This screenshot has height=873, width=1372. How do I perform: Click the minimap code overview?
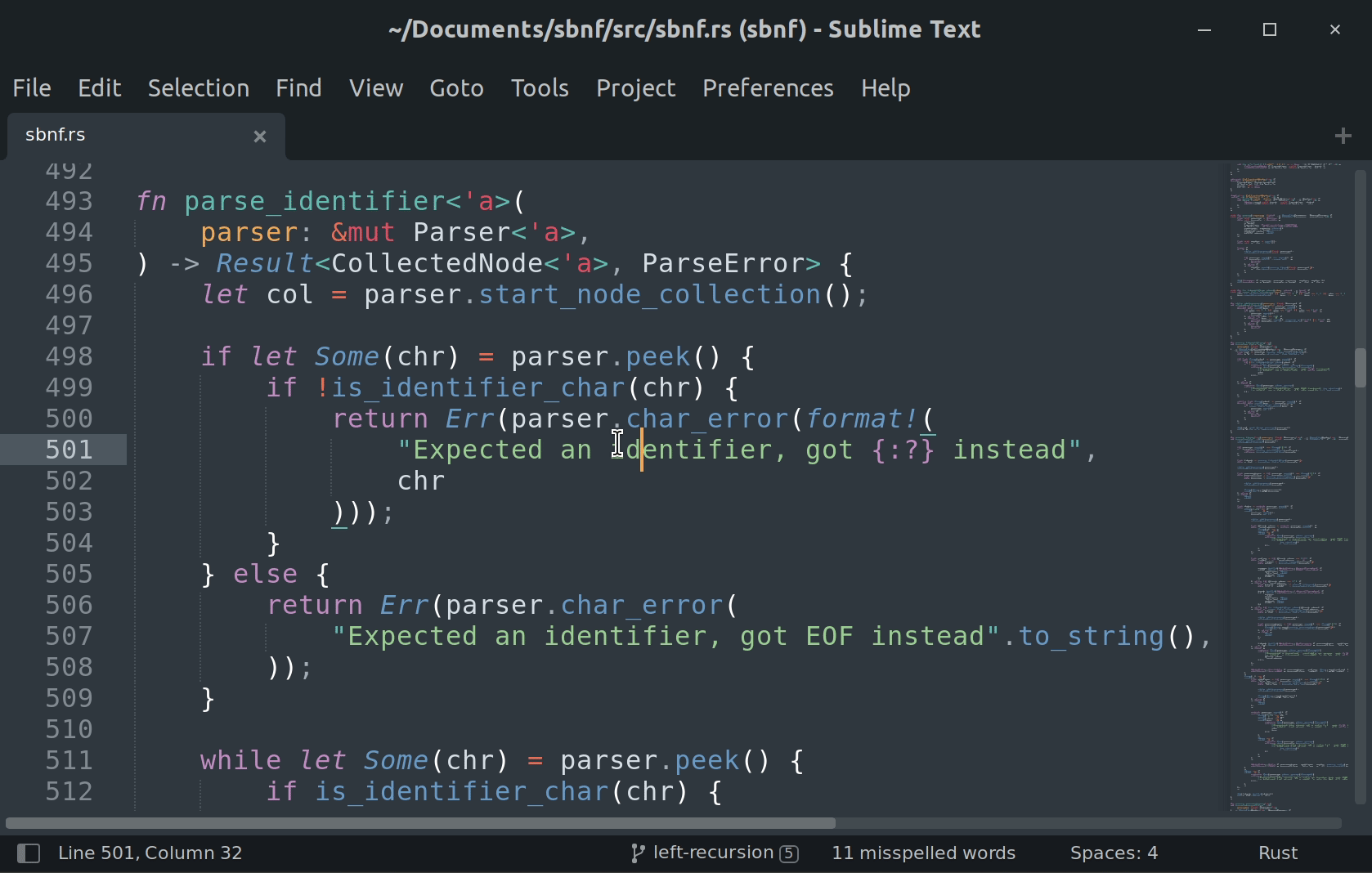pyautogui.click(x=1288, y=490)
